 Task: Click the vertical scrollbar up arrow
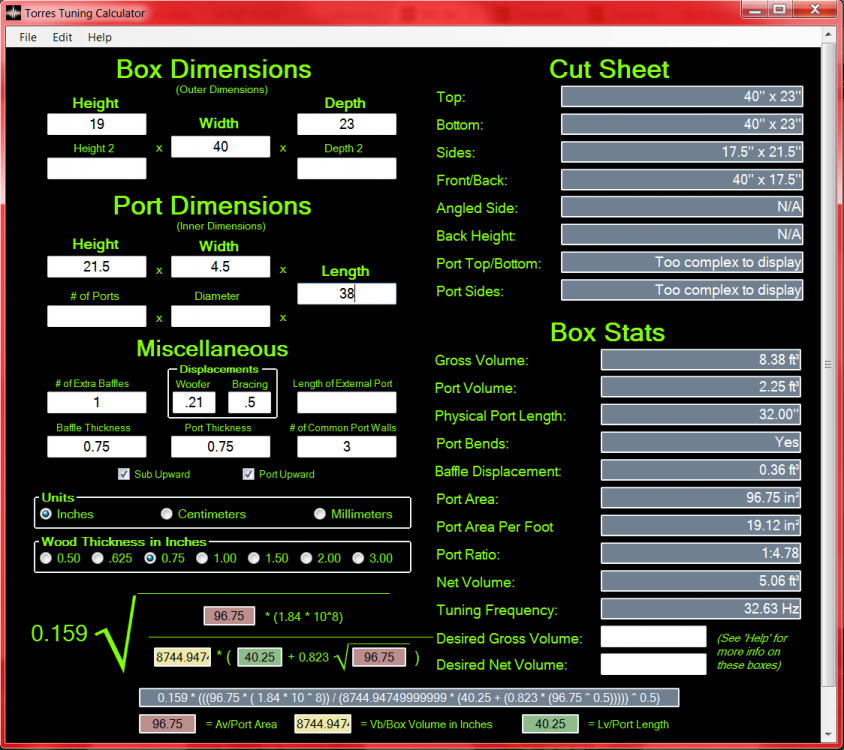828,35
